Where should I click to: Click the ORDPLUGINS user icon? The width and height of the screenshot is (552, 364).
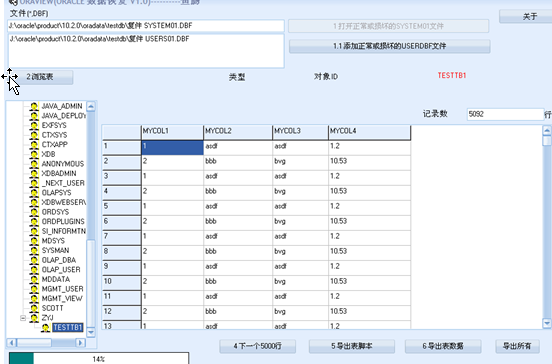34,221
